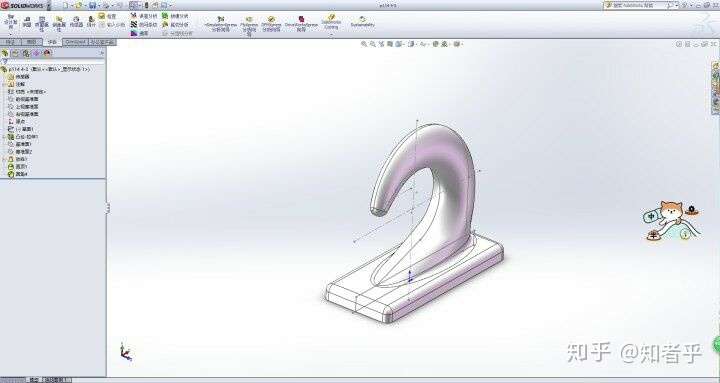Screen dimensions: 720x383
Task: Click the Open file icon
Action: [x=79, y=6]
